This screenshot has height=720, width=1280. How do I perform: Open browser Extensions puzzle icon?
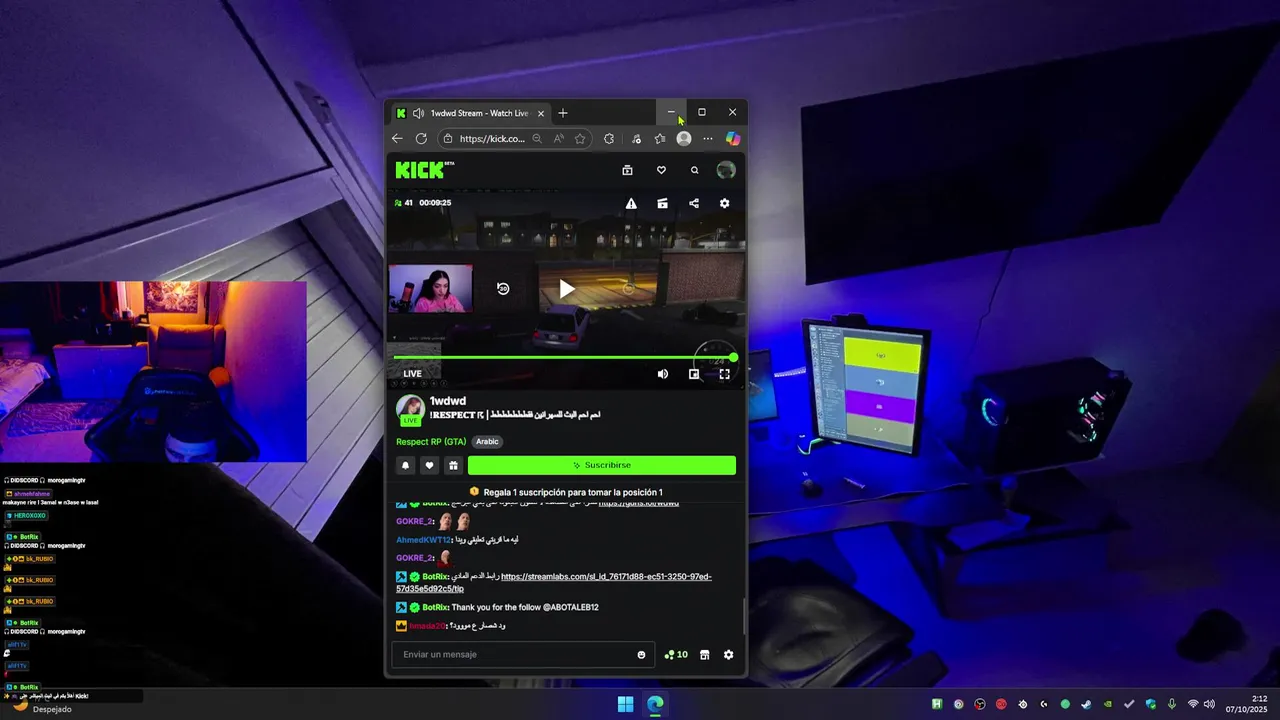(609, 139)
